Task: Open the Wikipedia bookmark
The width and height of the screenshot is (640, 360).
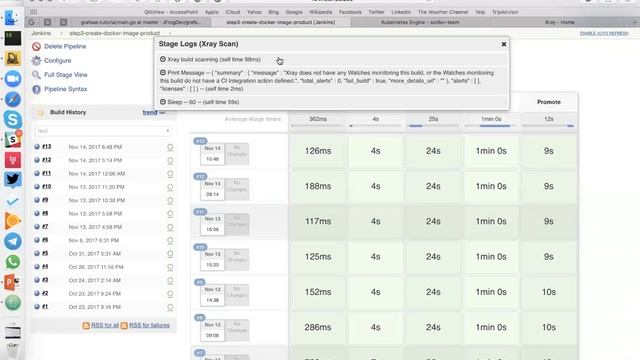Action: pyautogui.click(x=320, y=12)
